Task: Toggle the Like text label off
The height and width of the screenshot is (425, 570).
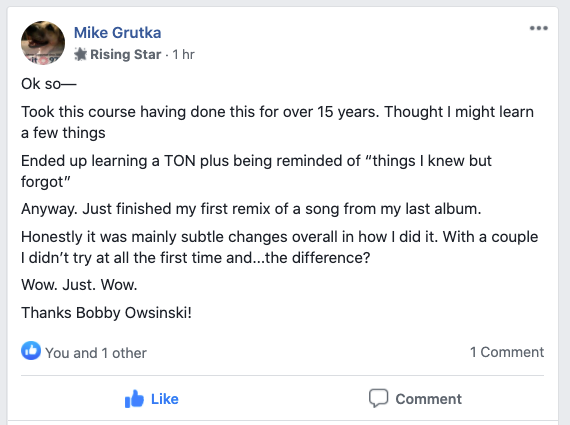Action: click(165, 399)
